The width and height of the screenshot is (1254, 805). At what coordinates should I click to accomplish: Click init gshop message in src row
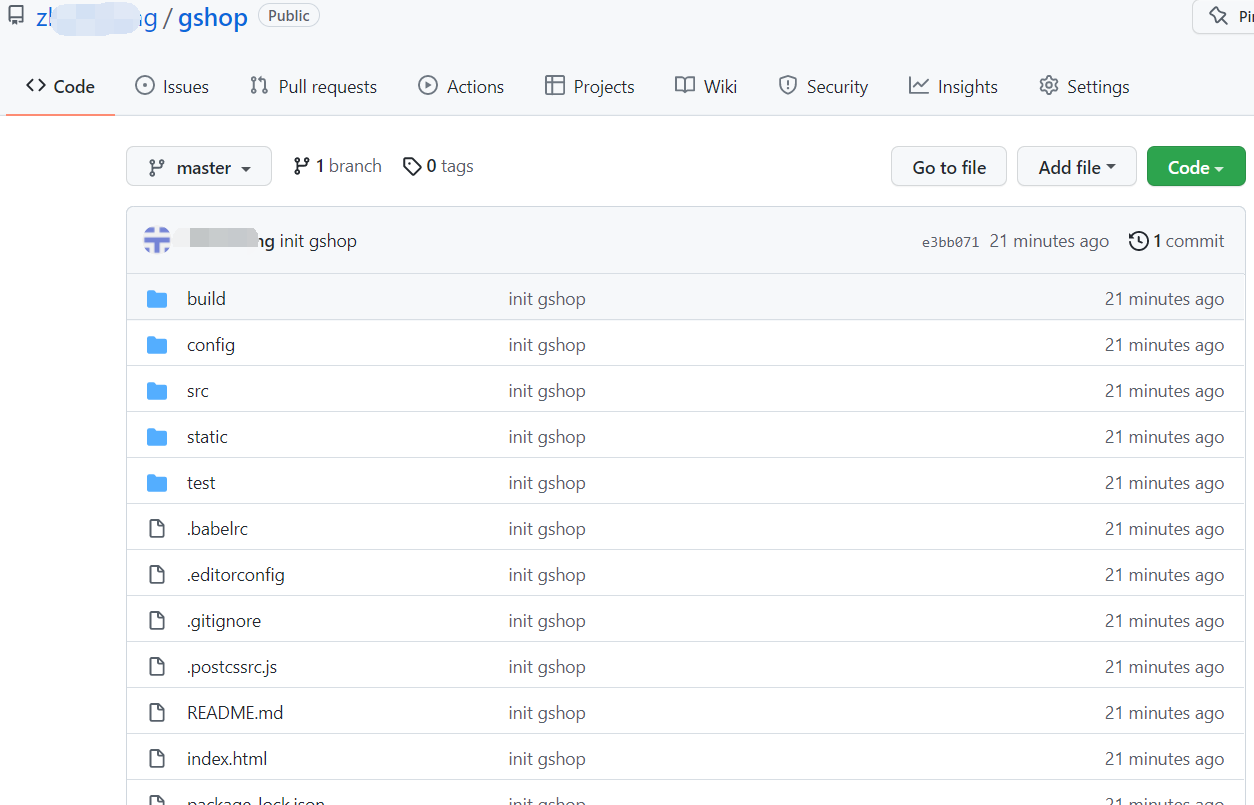coord(547,391)
